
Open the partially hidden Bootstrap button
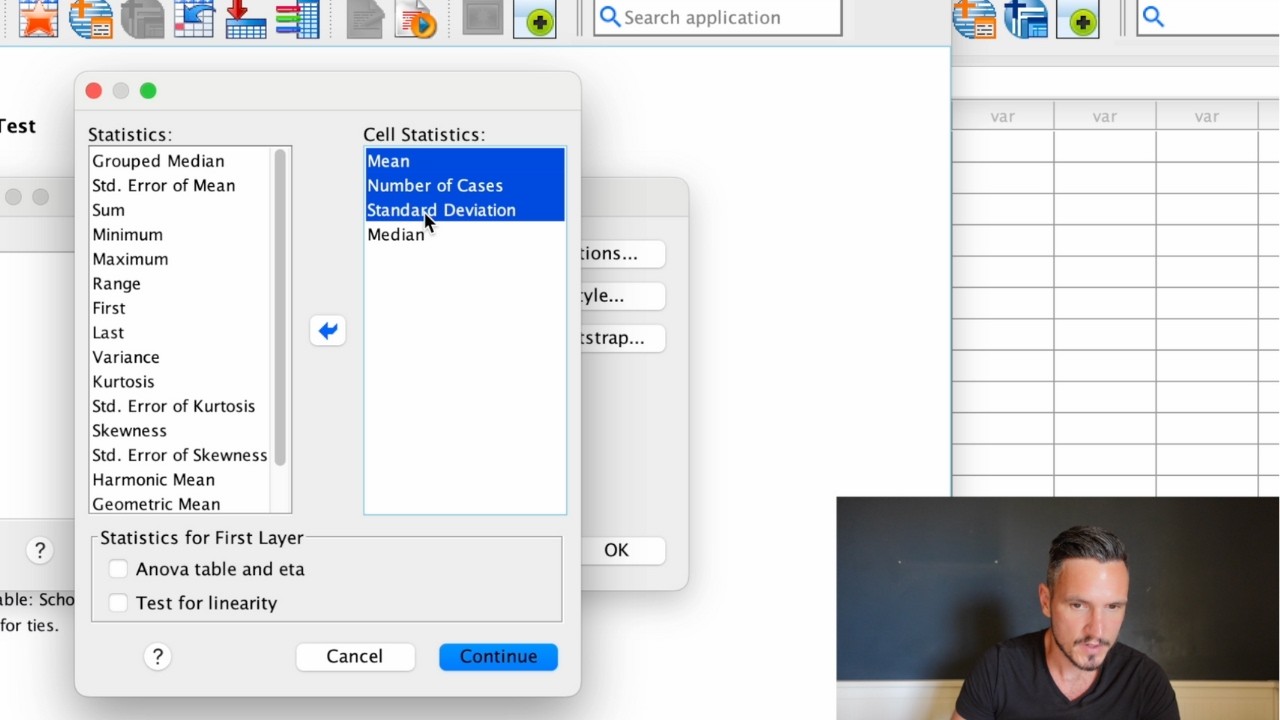point(622,338)
